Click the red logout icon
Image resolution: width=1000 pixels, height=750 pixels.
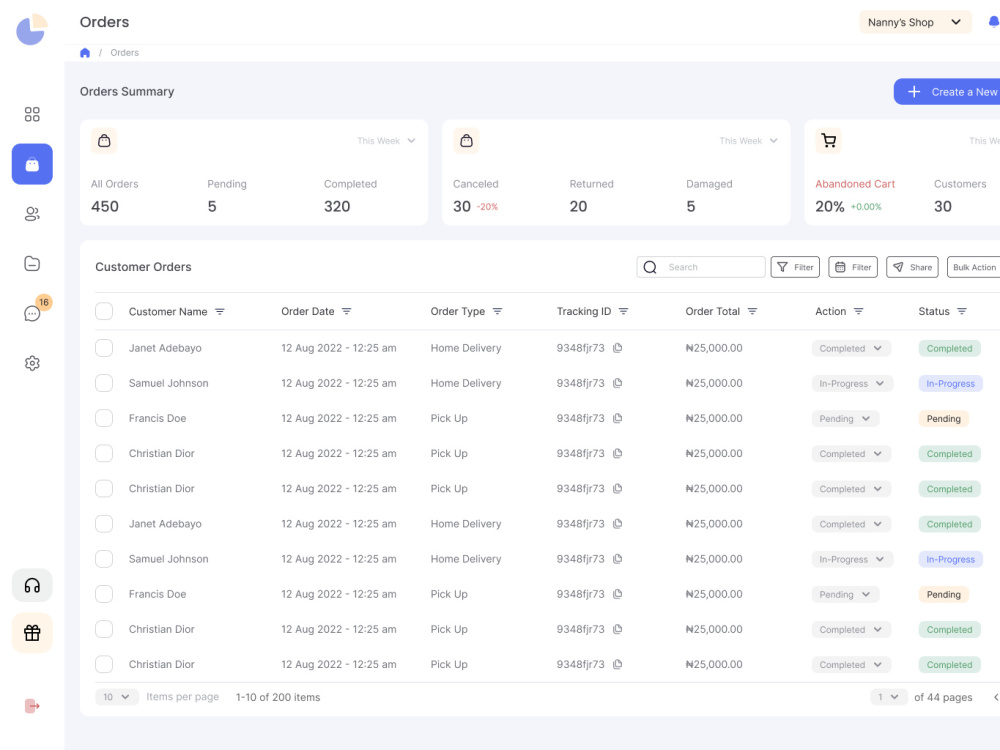pyautogui.click(x=32, y=706)
